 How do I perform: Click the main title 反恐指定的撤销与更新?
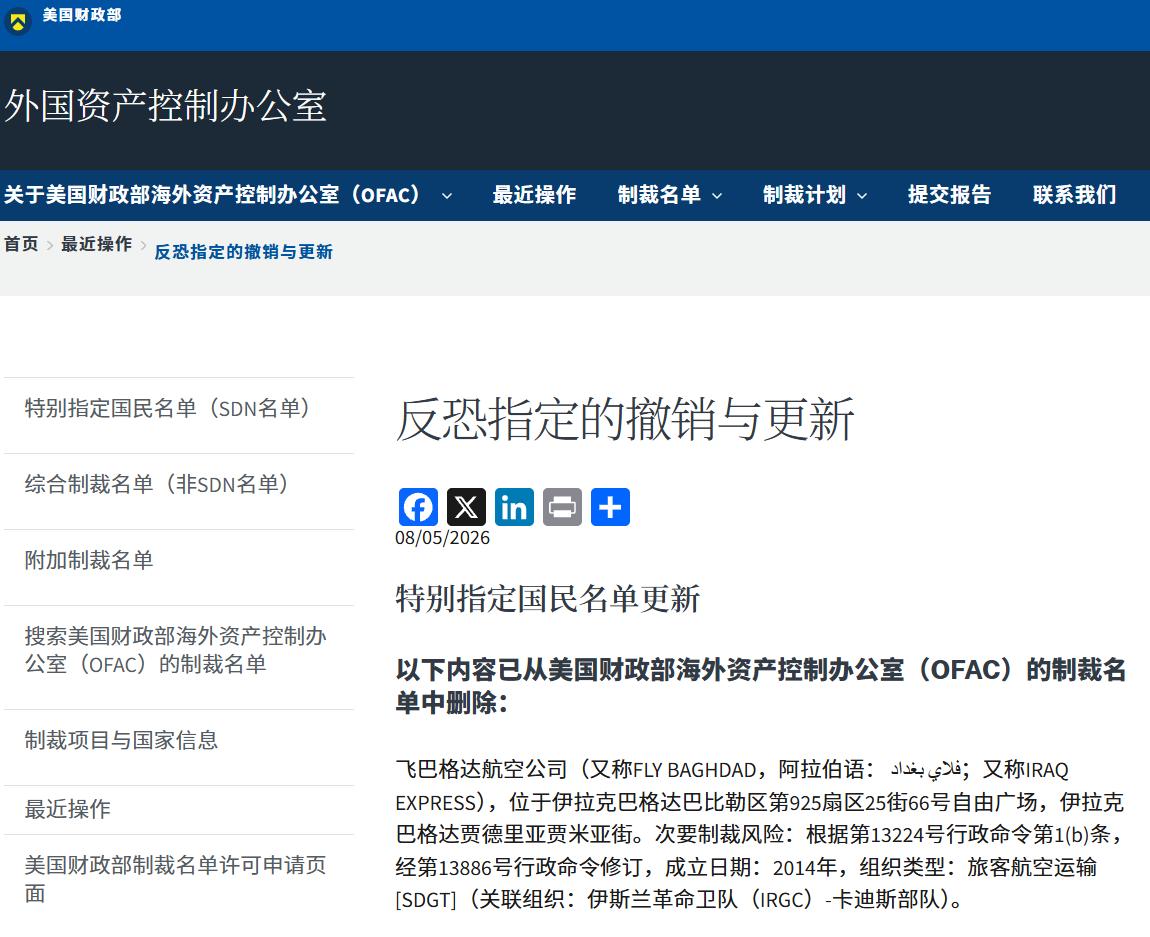pyautogui.click(x=626, y=420)
